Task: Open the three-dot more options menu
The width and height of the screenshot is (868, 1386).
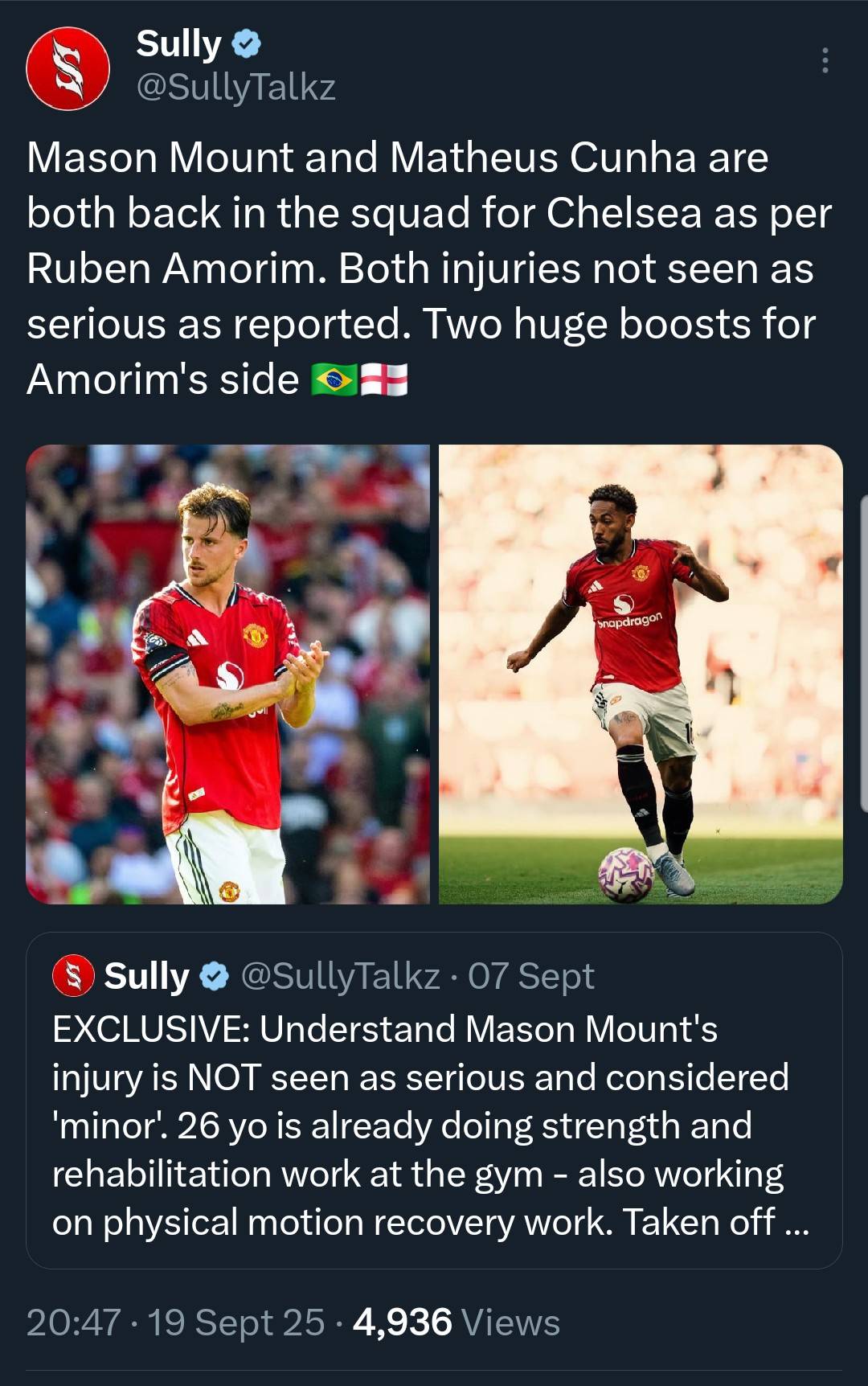Action: pos(825,61)
